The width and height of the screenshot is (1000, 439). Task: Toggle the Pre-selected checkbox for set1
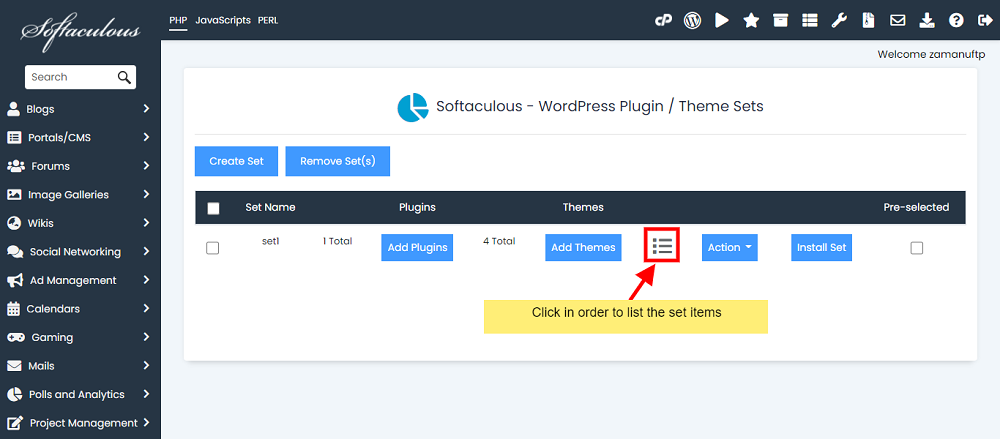pos(916,248)
